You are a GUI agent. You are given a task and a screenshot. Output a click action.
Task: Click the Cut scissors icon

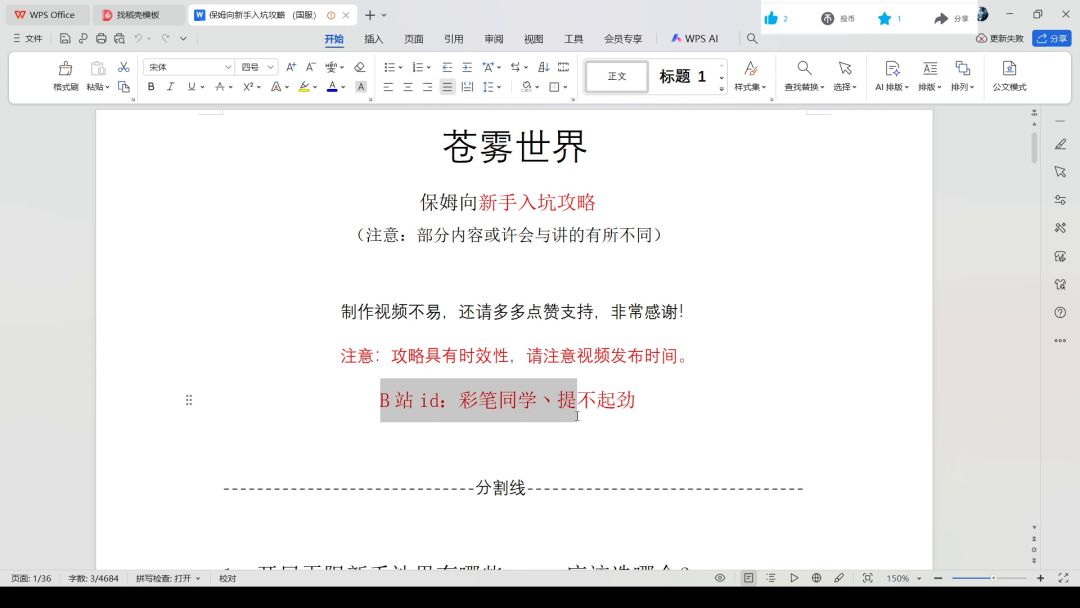[123, 67]
